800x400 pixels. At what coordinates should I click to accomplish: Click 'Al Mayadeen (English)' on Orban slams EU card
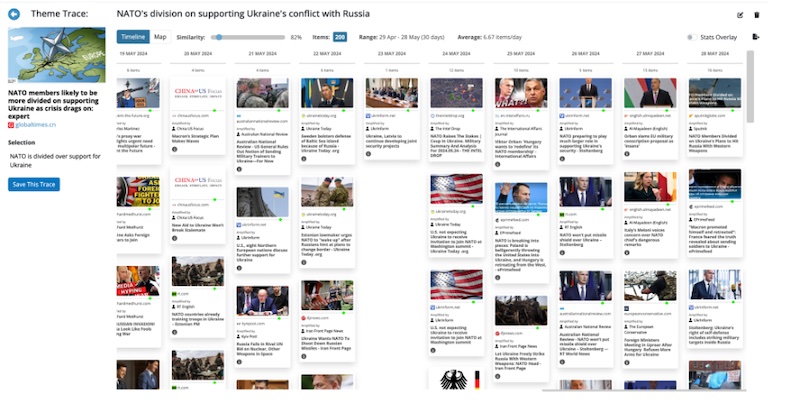point(648,129)
